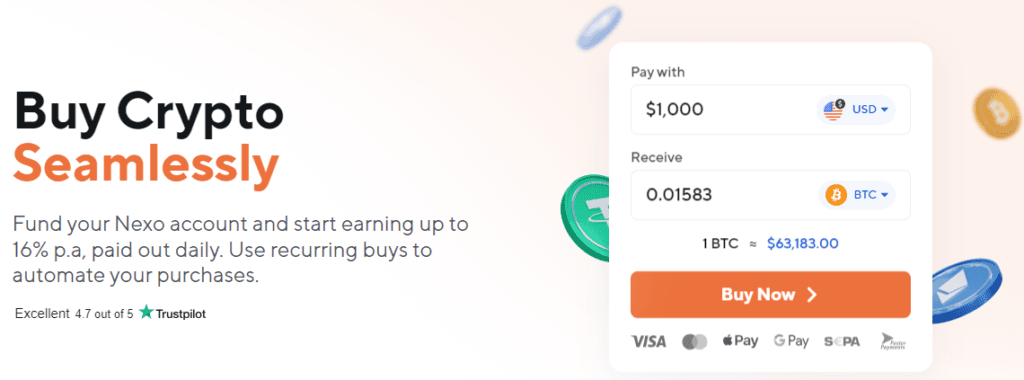The image size is (1024, 380).
Task: Open the USD currency dropdown
Action: click(856, 110)
